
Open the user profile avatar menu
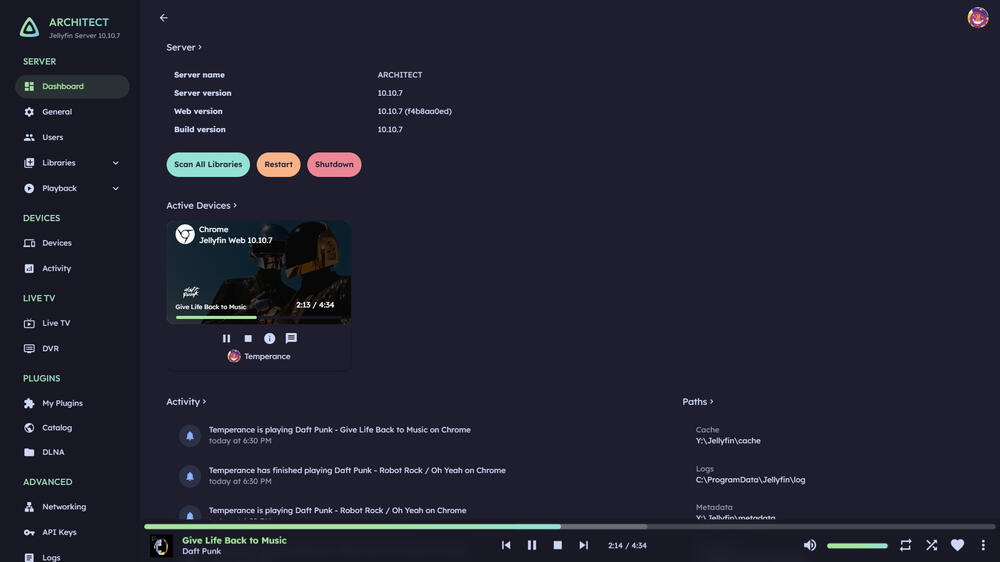pyautogui.click(x=977, y=18)
